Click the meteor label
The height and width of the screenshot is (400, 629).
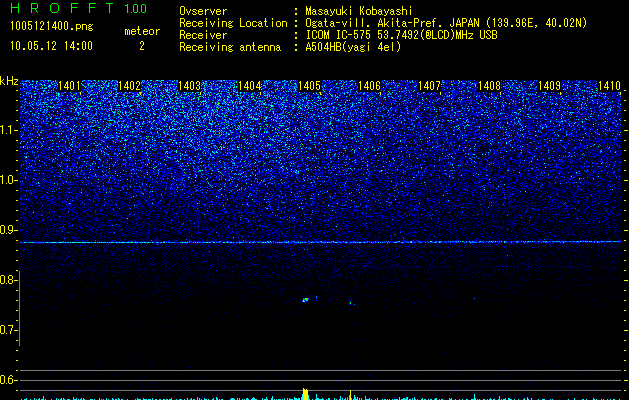[142, 31]
